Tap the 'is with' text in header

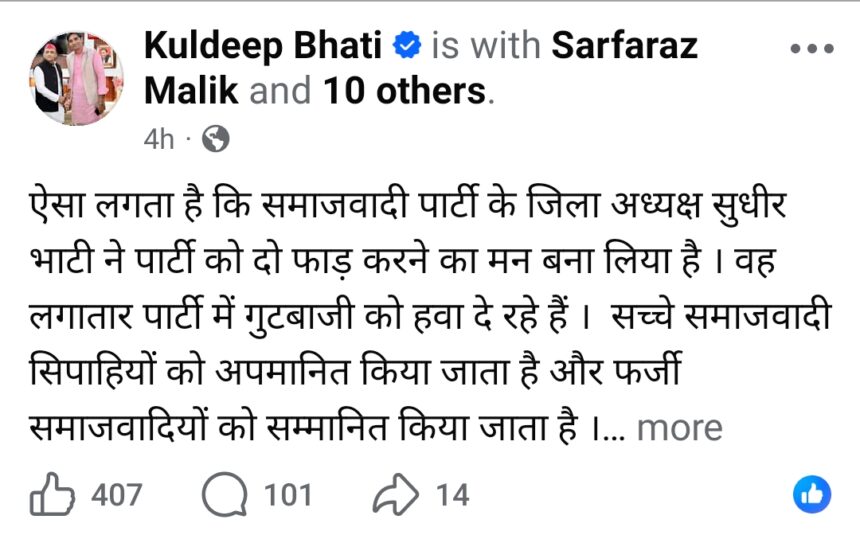[x=486, y=46]
